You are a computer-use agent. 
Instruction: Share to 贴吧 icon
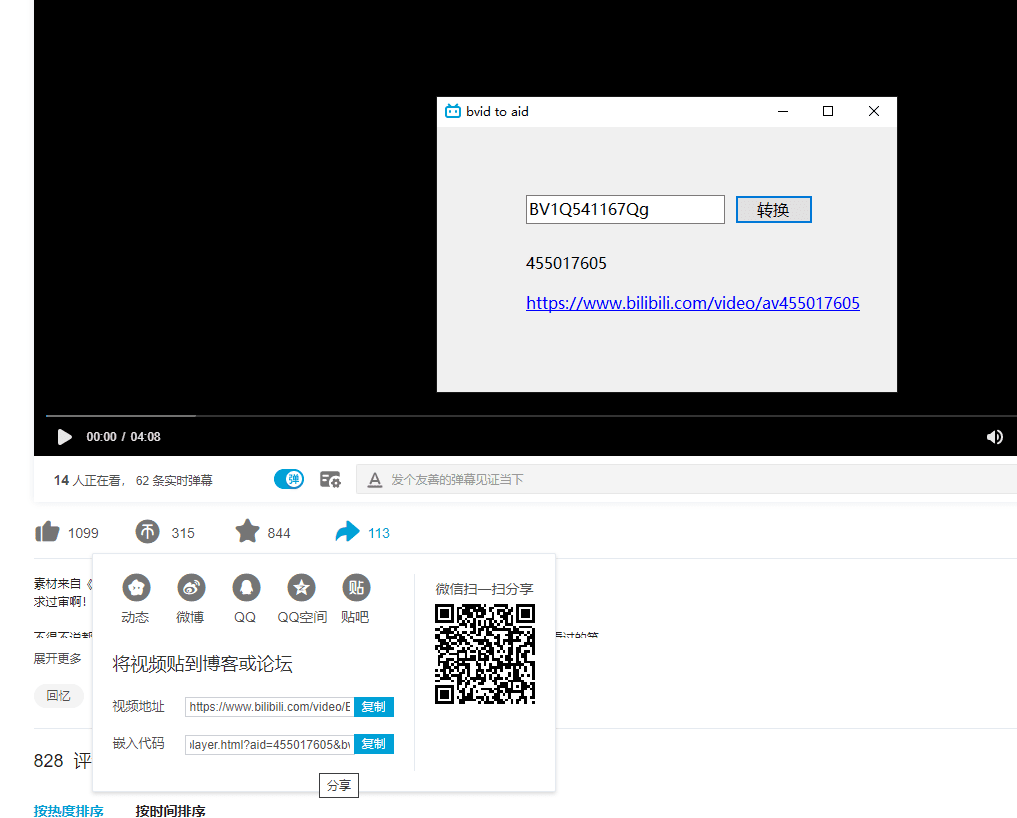pyautogui.click(x=356, y=588)
